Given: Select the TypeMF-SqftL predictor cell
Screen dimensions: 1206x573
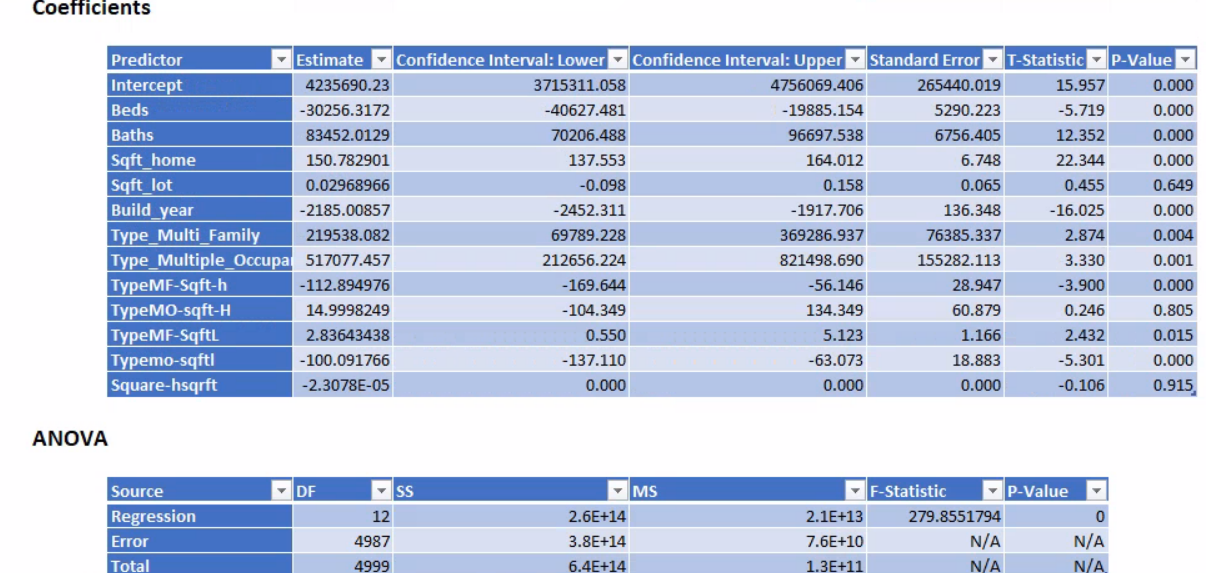Looking at the screenshot, I should tap(200, 335).
